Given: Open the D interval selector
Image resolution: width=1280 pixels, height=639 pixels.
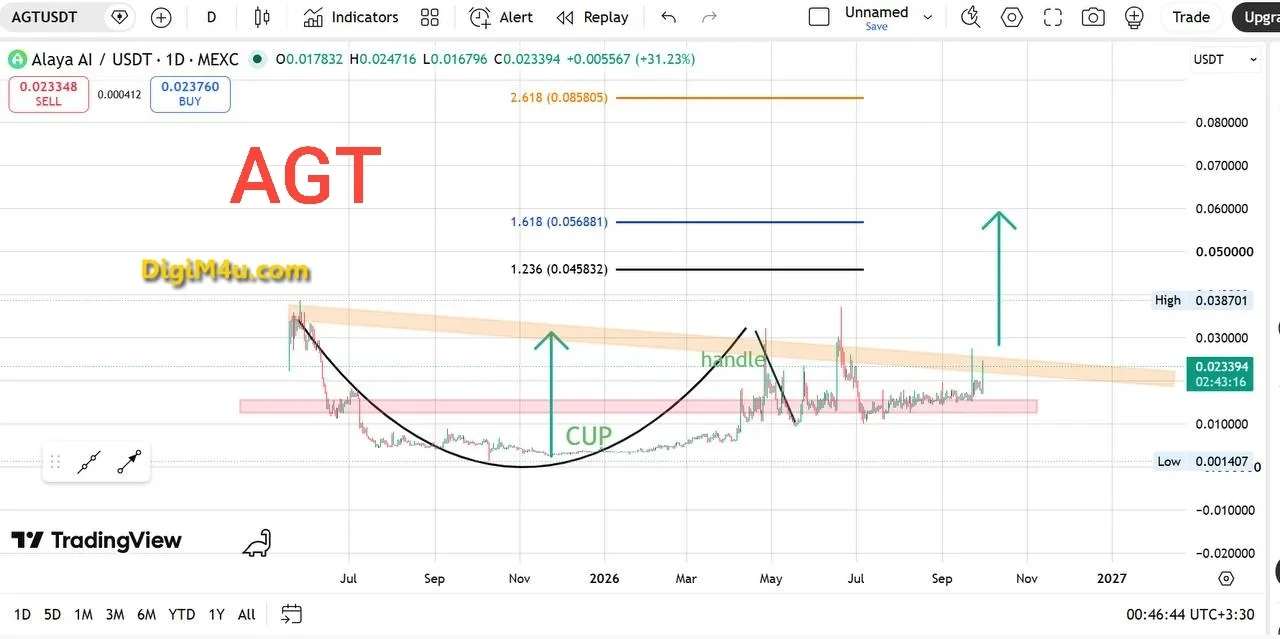Looking at the screenshot, I should coord(211,17).
